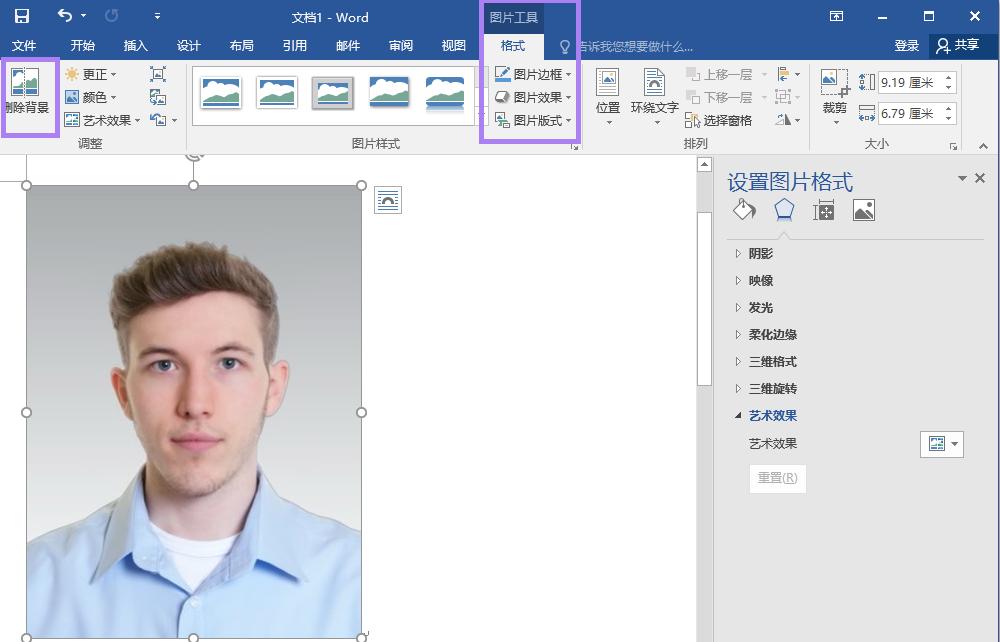Select the Effects pentagon icon in Format Picture pane
Screen dimensions: 1000x642
coord(783,209)
